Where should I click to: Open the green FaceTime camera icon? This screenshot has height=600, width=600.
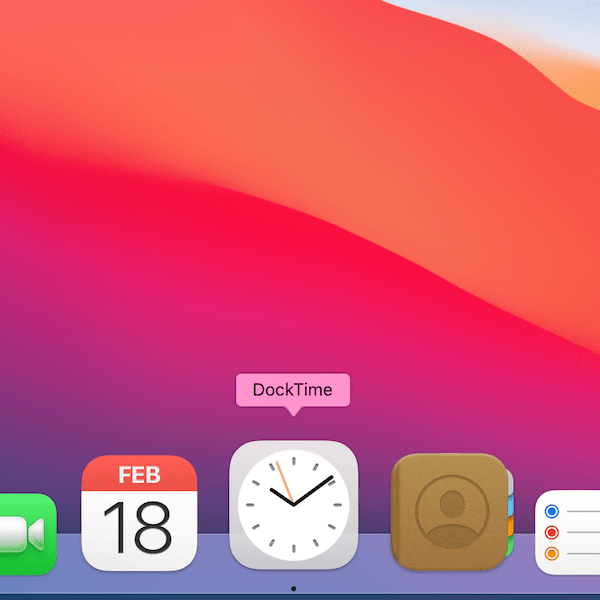coord(28,534)
